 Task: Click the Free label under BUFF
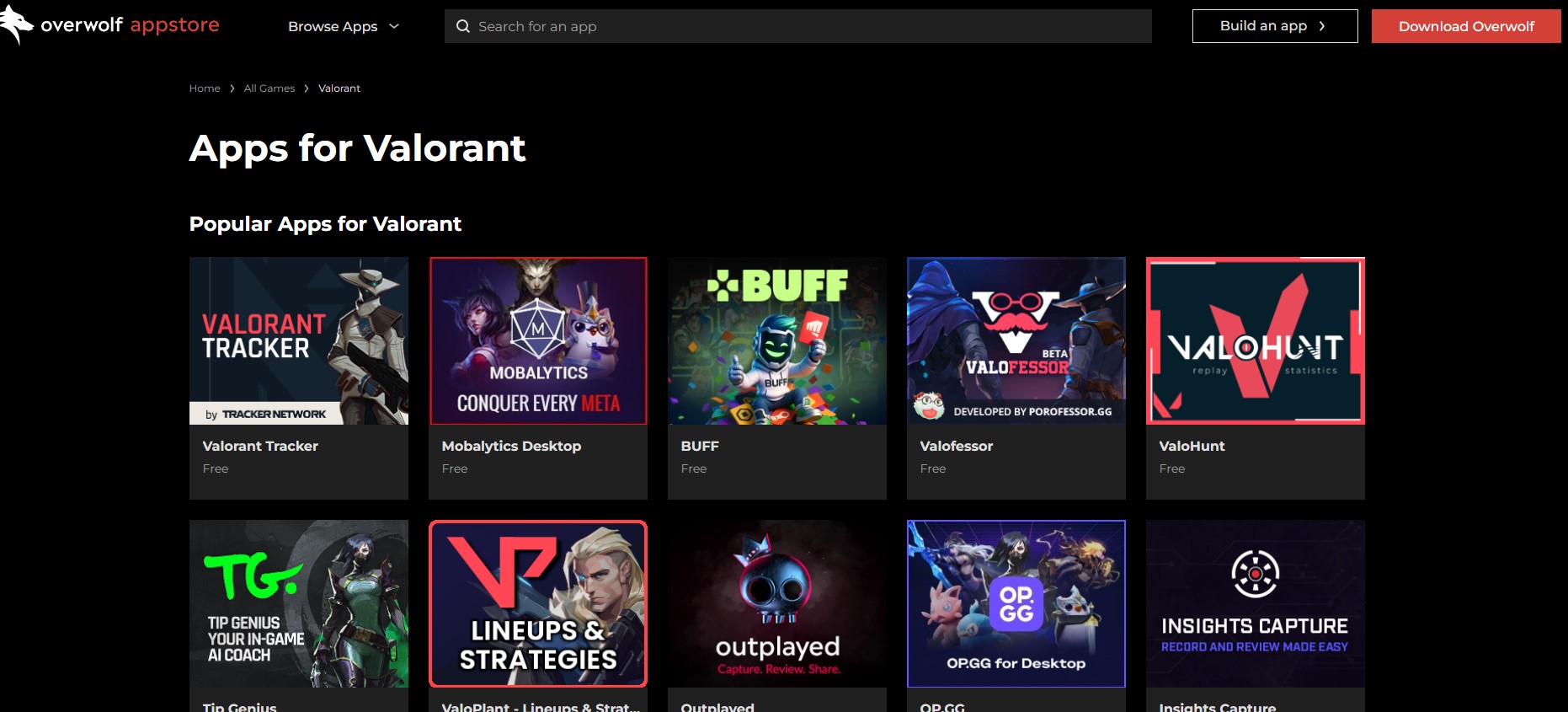tap(694, 468)
